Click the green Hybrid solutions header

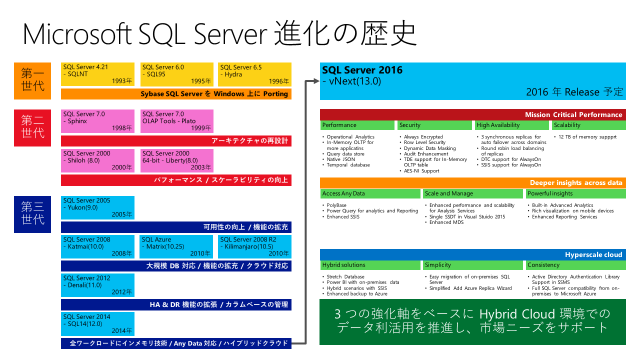click(370, 265)
